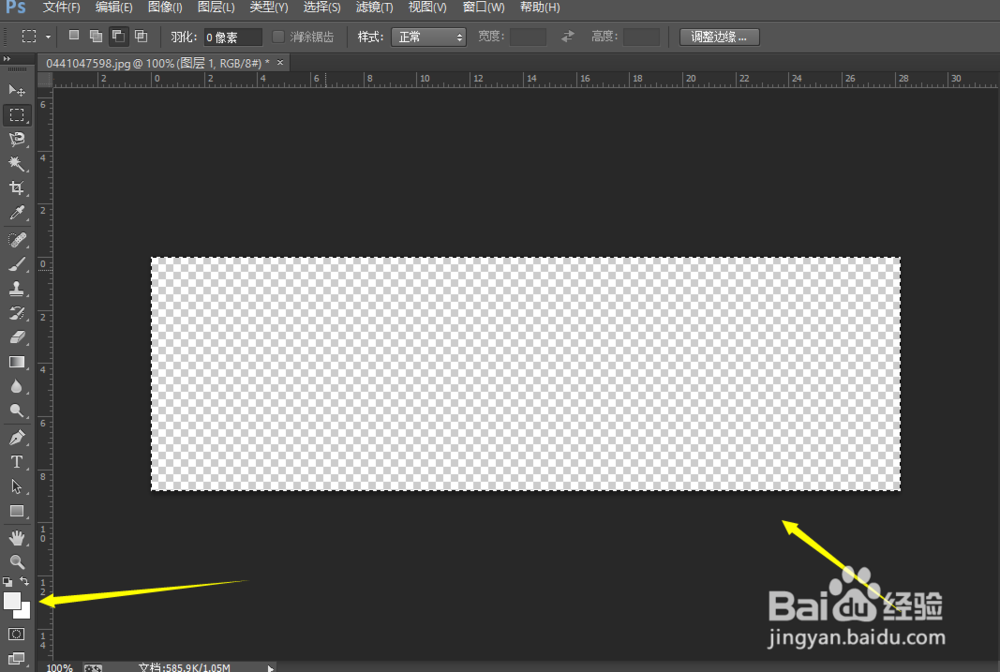Screen dimensions: 1000x672
Task: Choose Intersect with Selection mode
Action: pyautogui.click(x=141, y=36)
